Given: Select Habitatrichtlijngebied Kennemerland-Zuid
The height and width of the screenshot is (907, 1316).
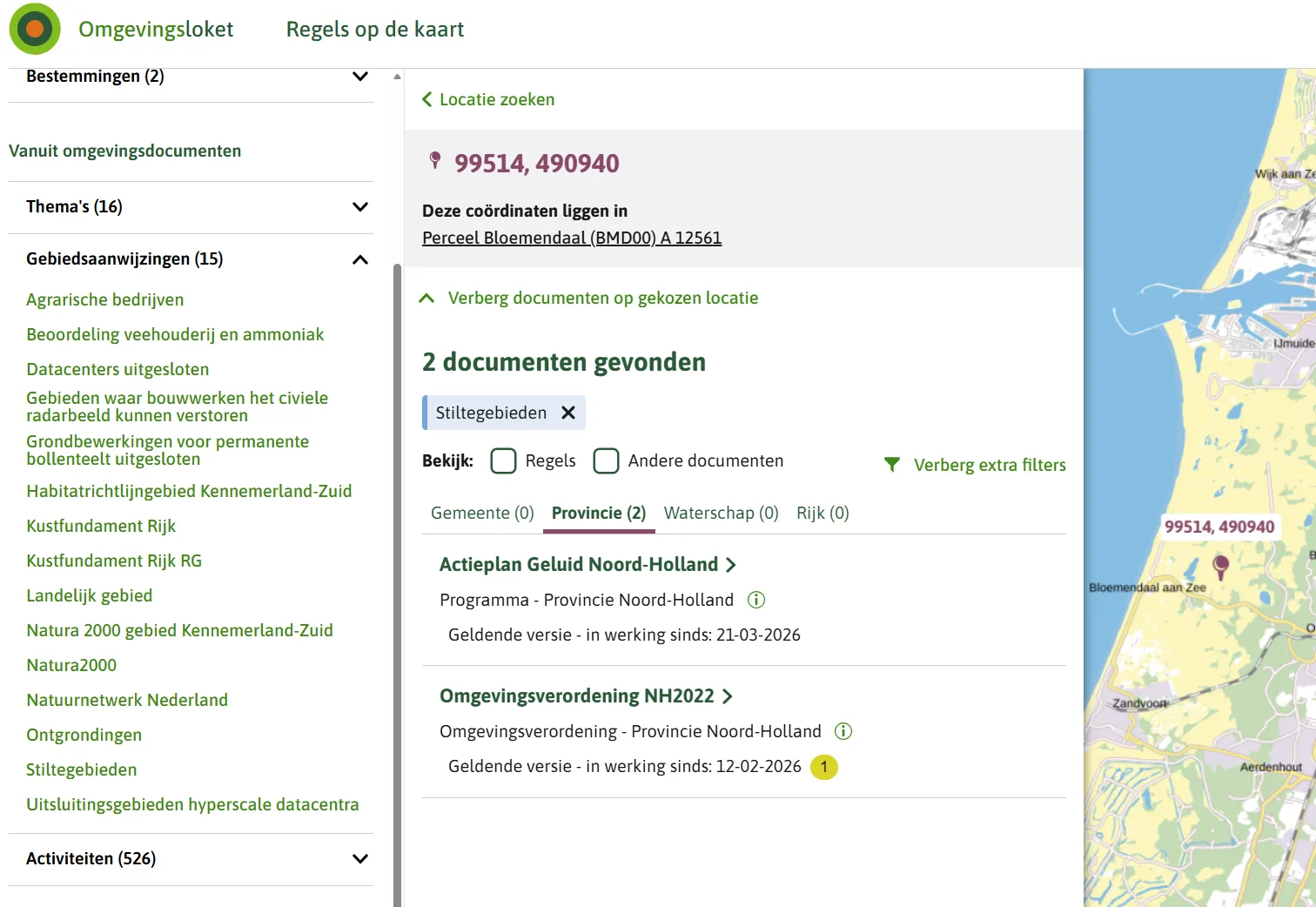Looking at the screenshot, I should 189,491.
